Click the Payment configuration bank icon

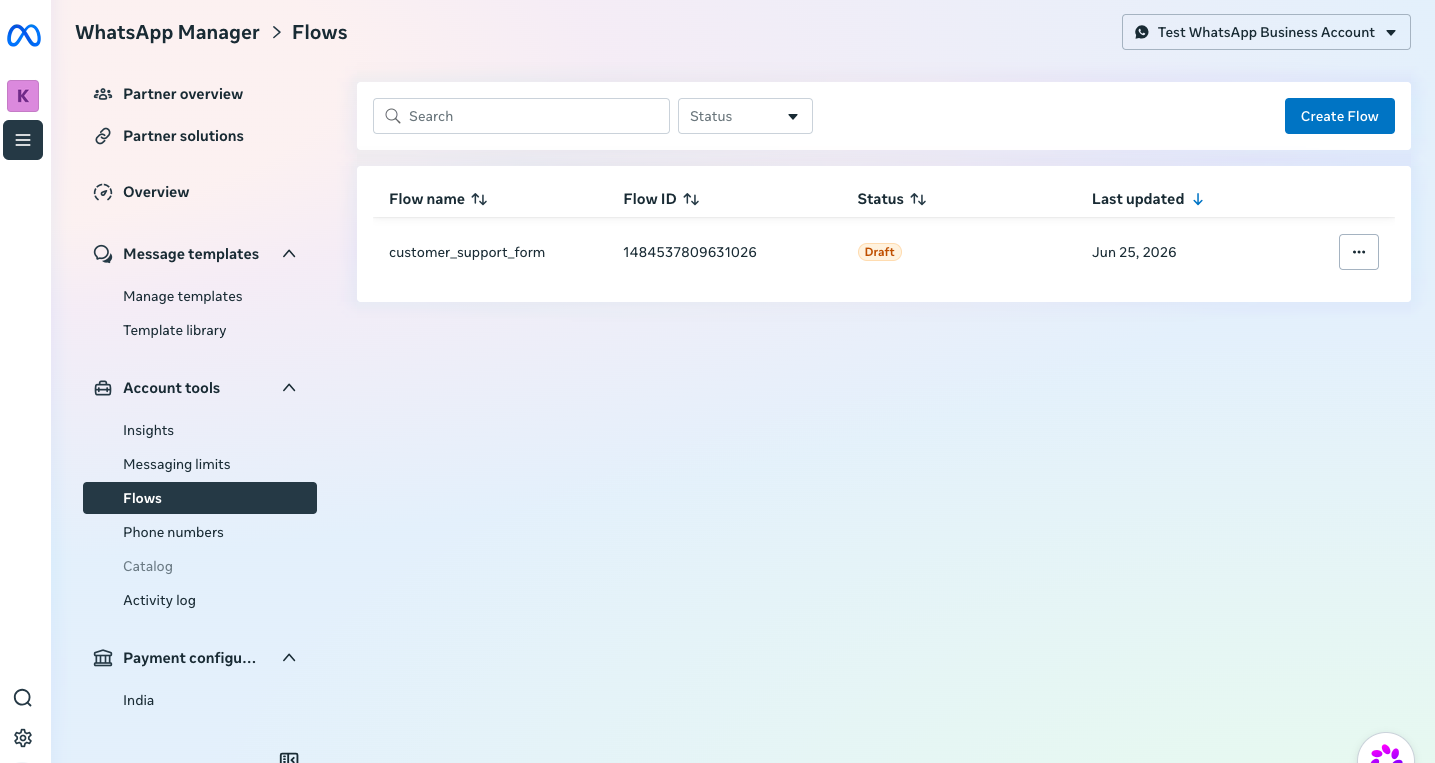(x=102, y=658)
